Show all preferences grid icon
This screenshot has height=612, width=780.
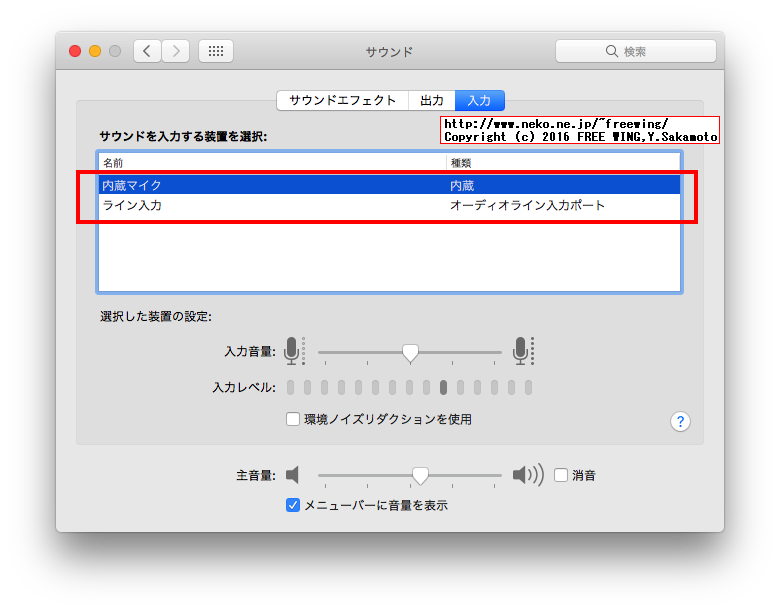216,51
